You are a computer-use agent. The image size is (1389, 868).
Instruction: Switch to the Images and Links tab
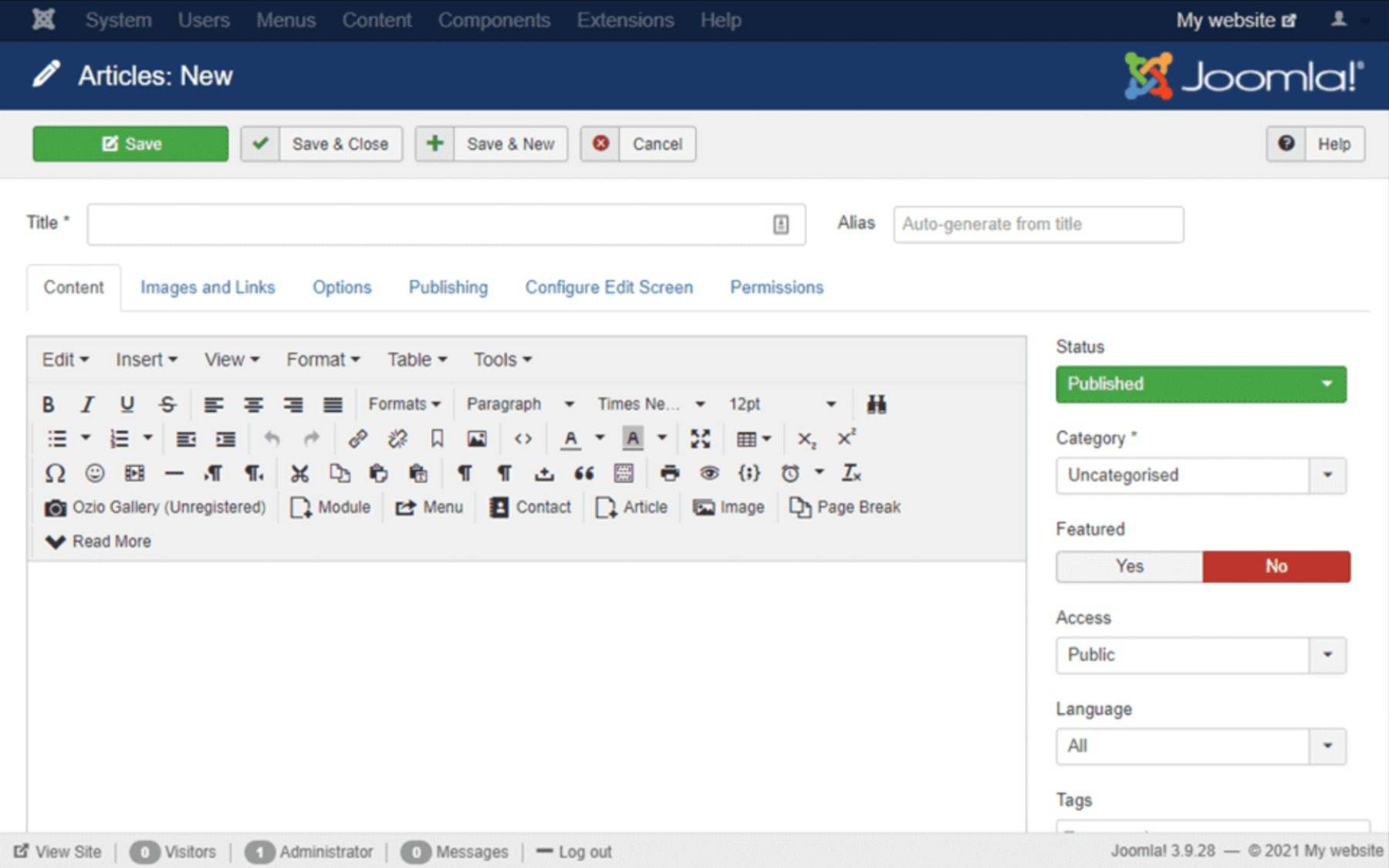pyautogui.click(x=208, y=288)
